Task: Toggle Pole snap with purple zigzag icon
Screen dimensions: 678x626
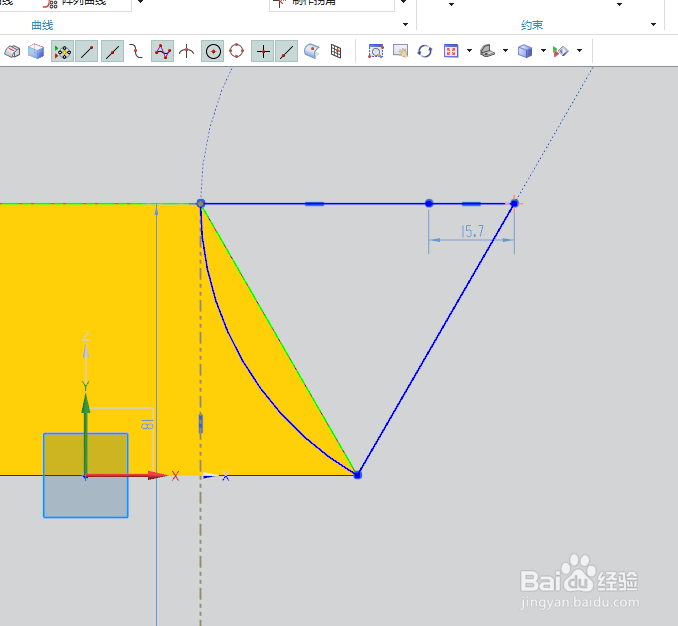Action: (163, 51)
